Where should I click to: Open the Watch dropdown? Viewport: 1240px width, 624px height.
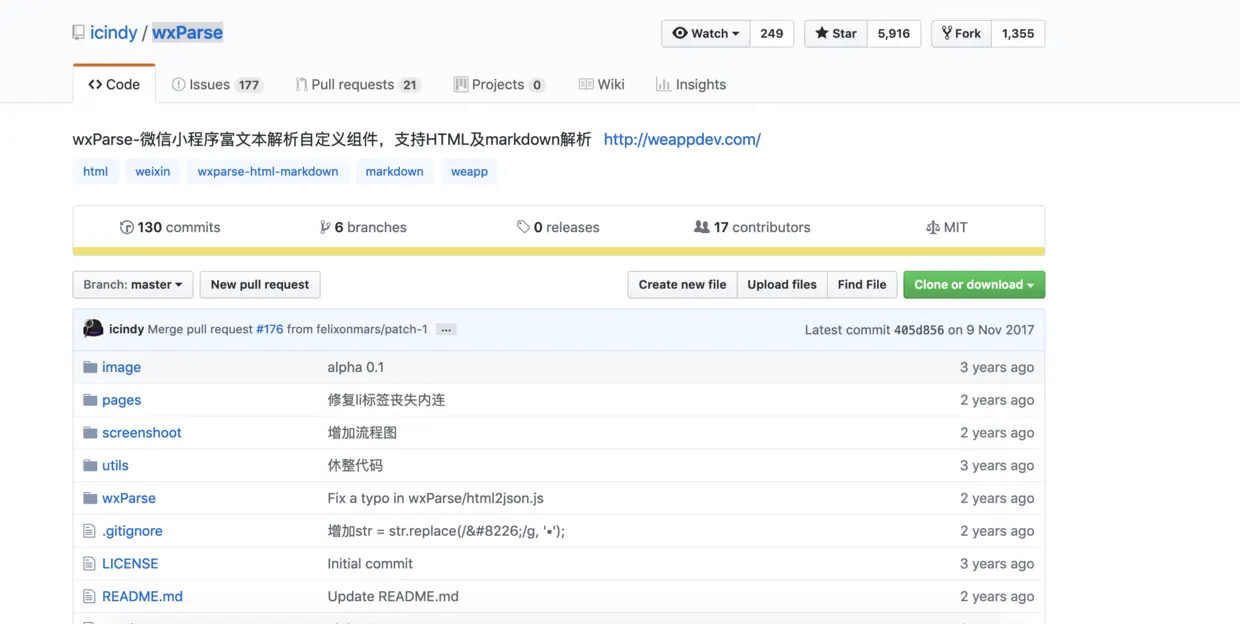click(705, 33)
